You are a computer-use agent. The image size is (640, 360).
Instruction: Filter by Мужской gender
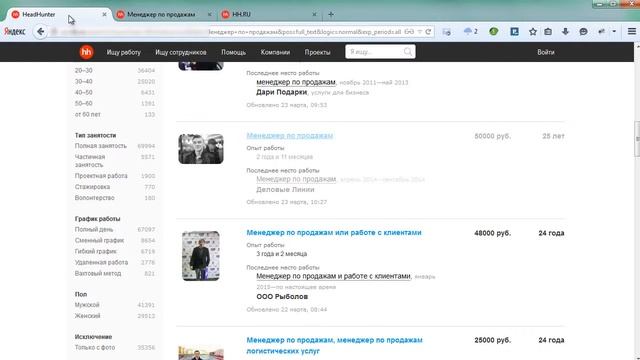point(87,305)
